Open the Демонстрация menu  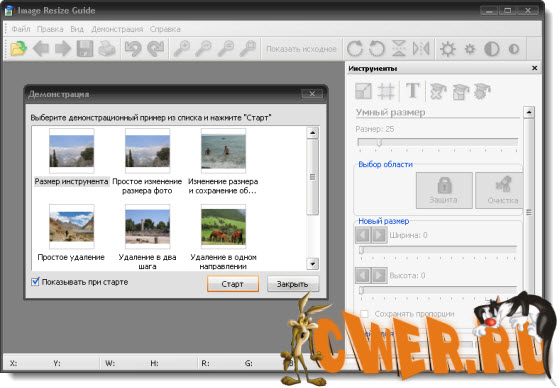(117, 29)
